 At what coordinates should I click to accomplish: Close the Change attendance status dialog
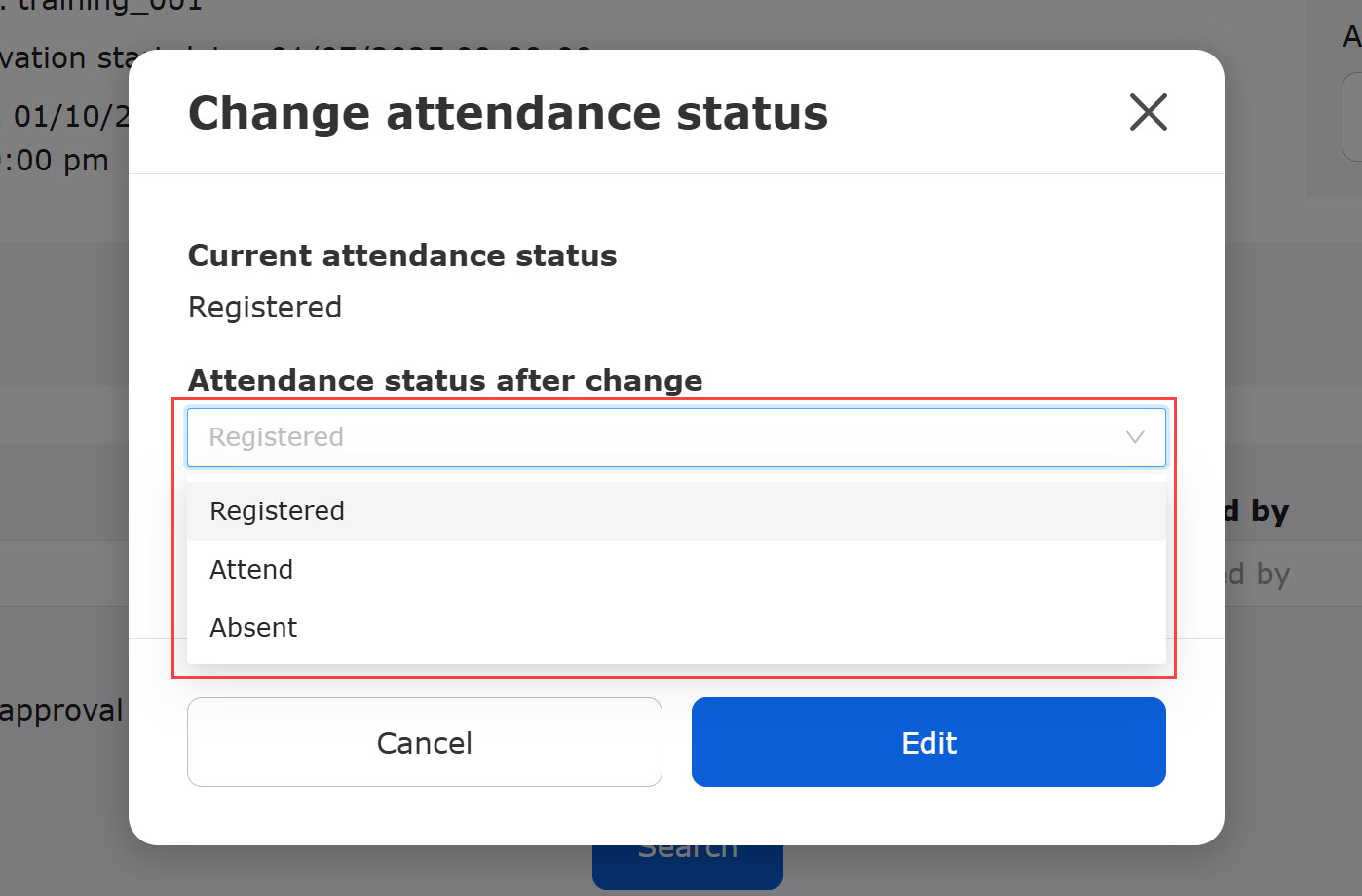(x=1148, y=112)
